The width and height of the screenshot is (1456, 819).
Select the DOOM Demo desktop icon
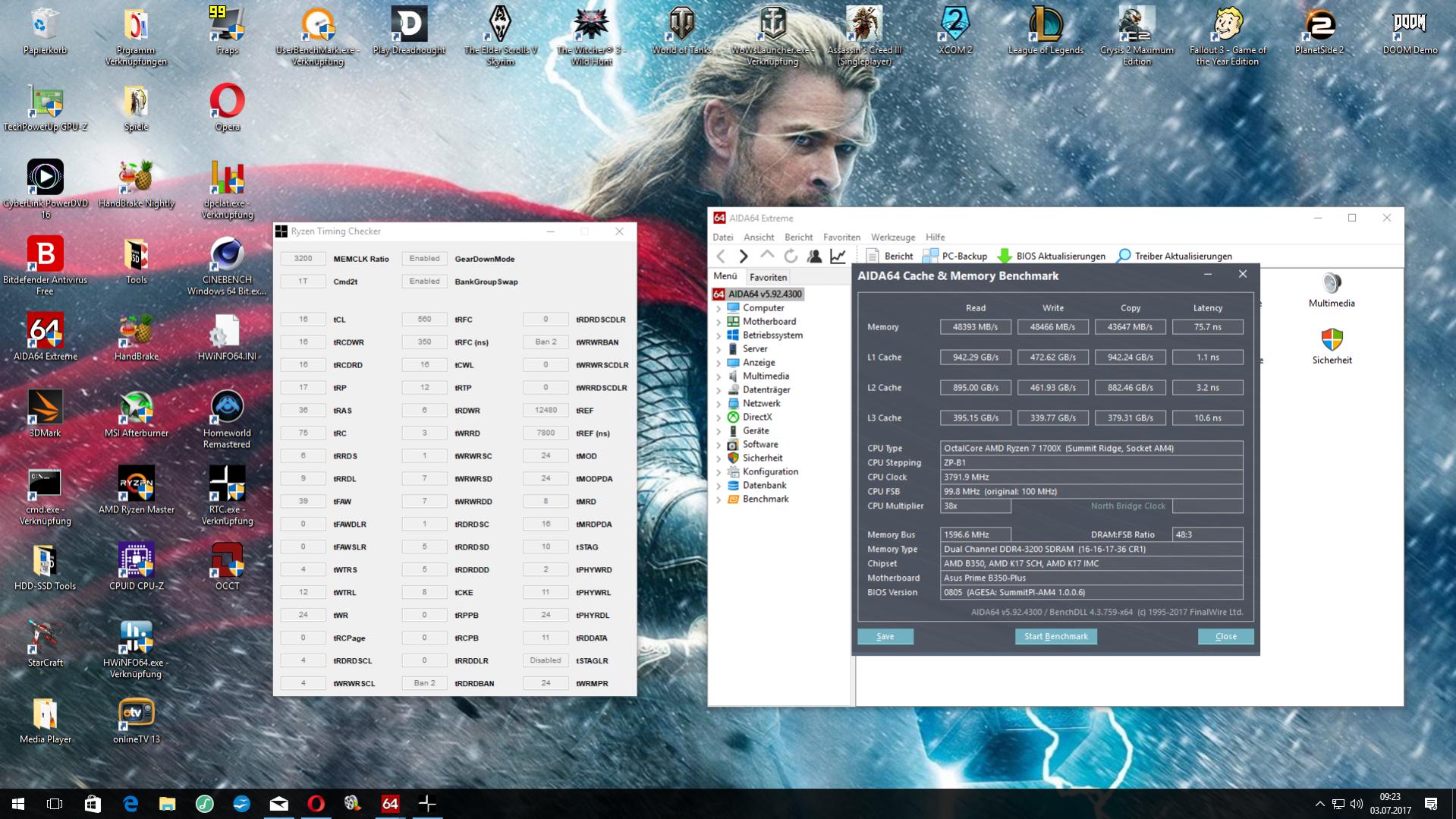click(1410, 32)
